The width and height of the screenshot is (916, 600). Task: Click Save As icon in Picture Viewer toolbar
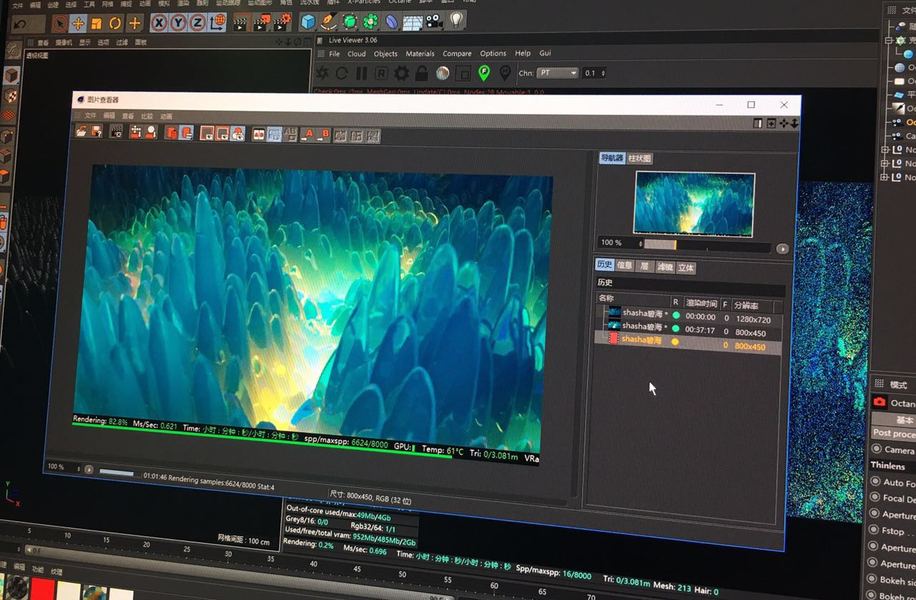pyautogui.click(x=97, y=132)
